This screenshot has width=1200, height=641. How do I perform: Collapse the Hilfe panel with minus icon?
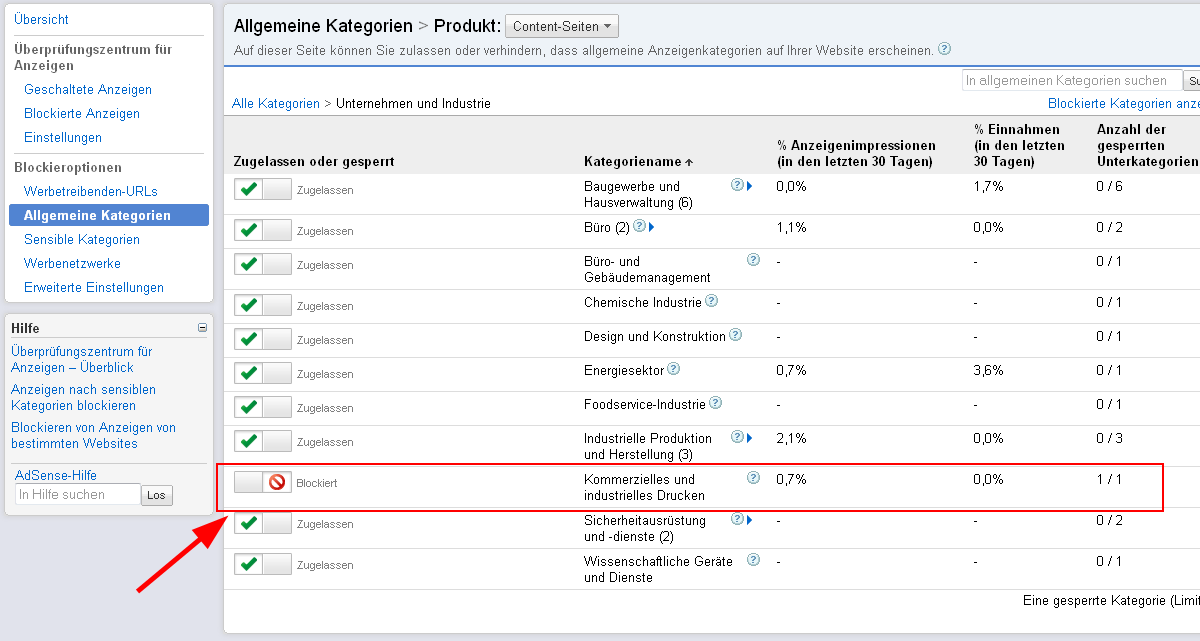[202, 327]
